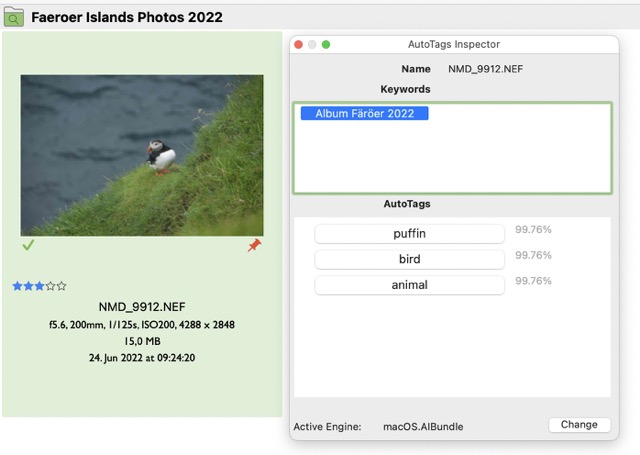640x455 pixels.
Task: Click the date '24. Jun 2022 at 09:24:20'
Action: click(142, 358)
